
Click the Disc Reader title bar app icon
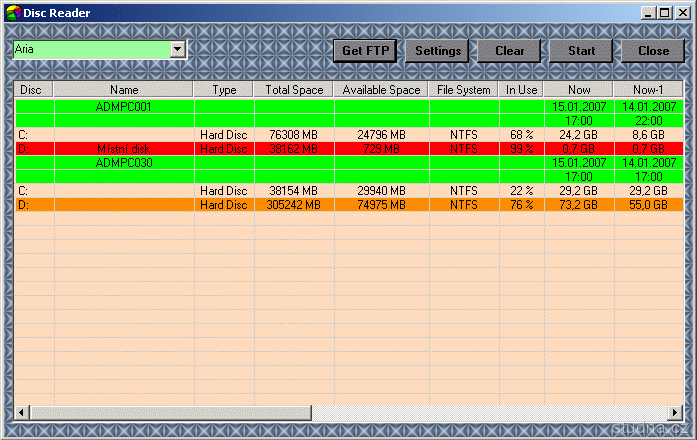click(13, 13)
